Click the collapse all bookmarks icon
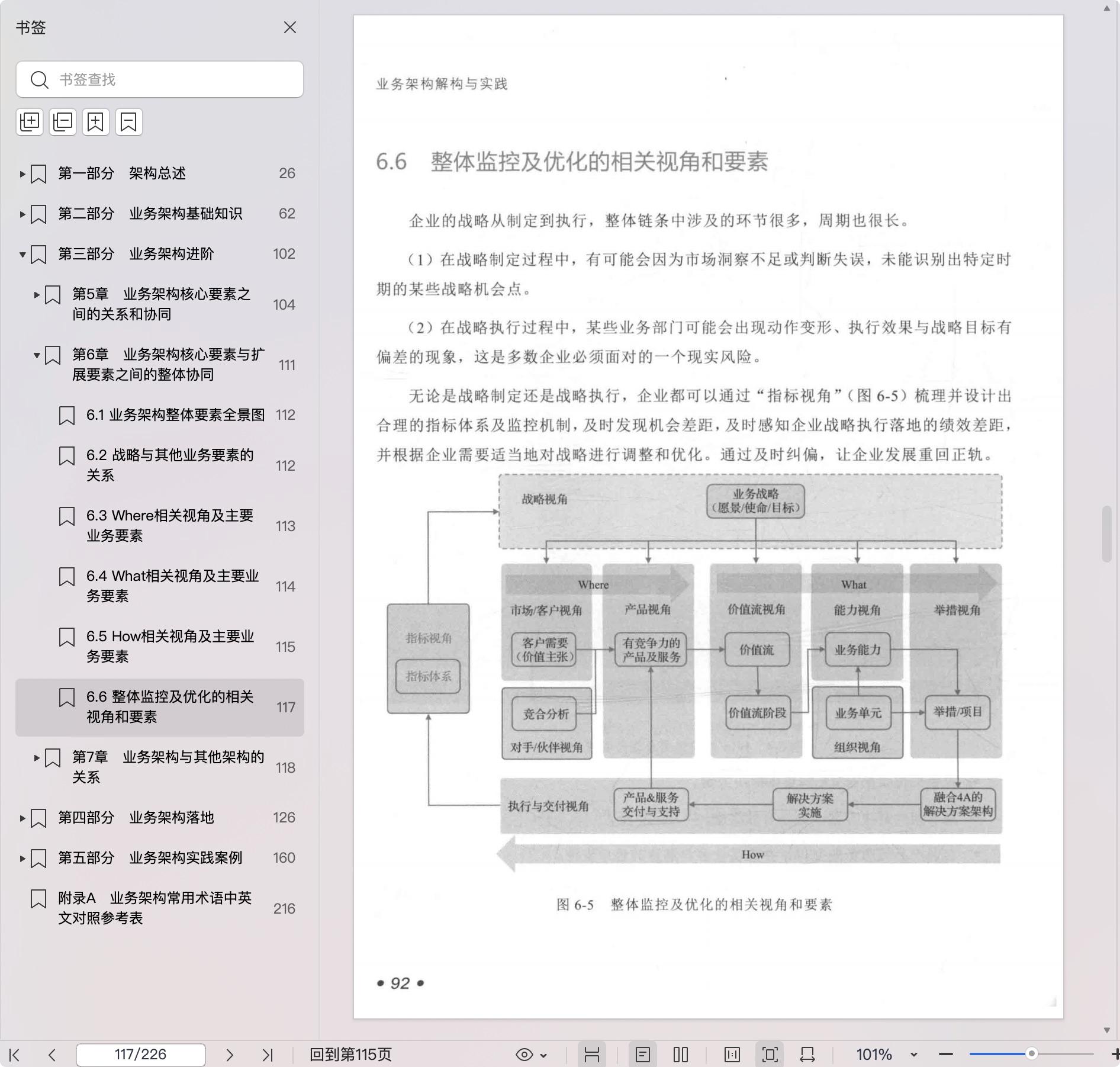 click(63, 122)
